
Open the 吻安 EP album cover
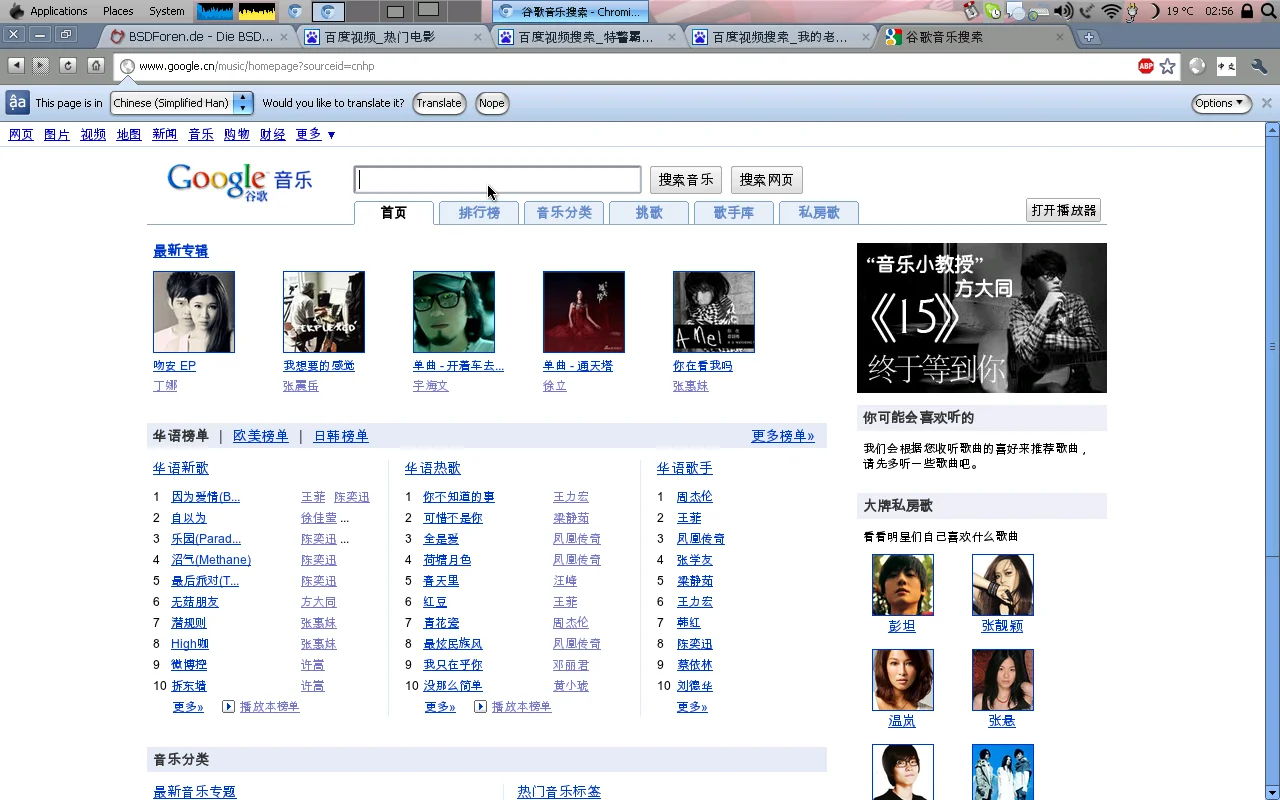tap(194, 312)
